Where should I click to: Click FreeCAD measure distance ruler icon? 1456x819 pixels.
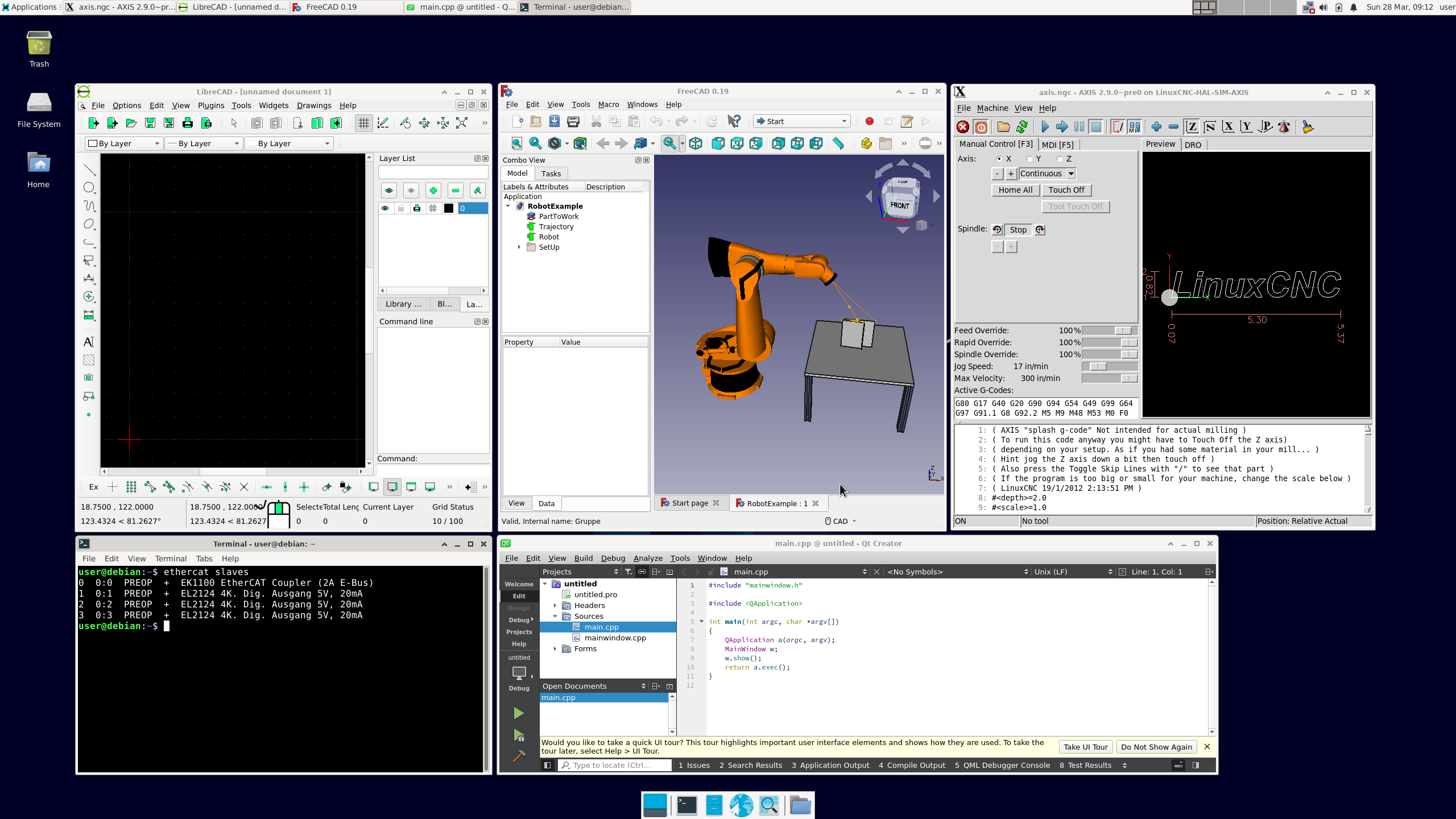(x=838, y=143)
